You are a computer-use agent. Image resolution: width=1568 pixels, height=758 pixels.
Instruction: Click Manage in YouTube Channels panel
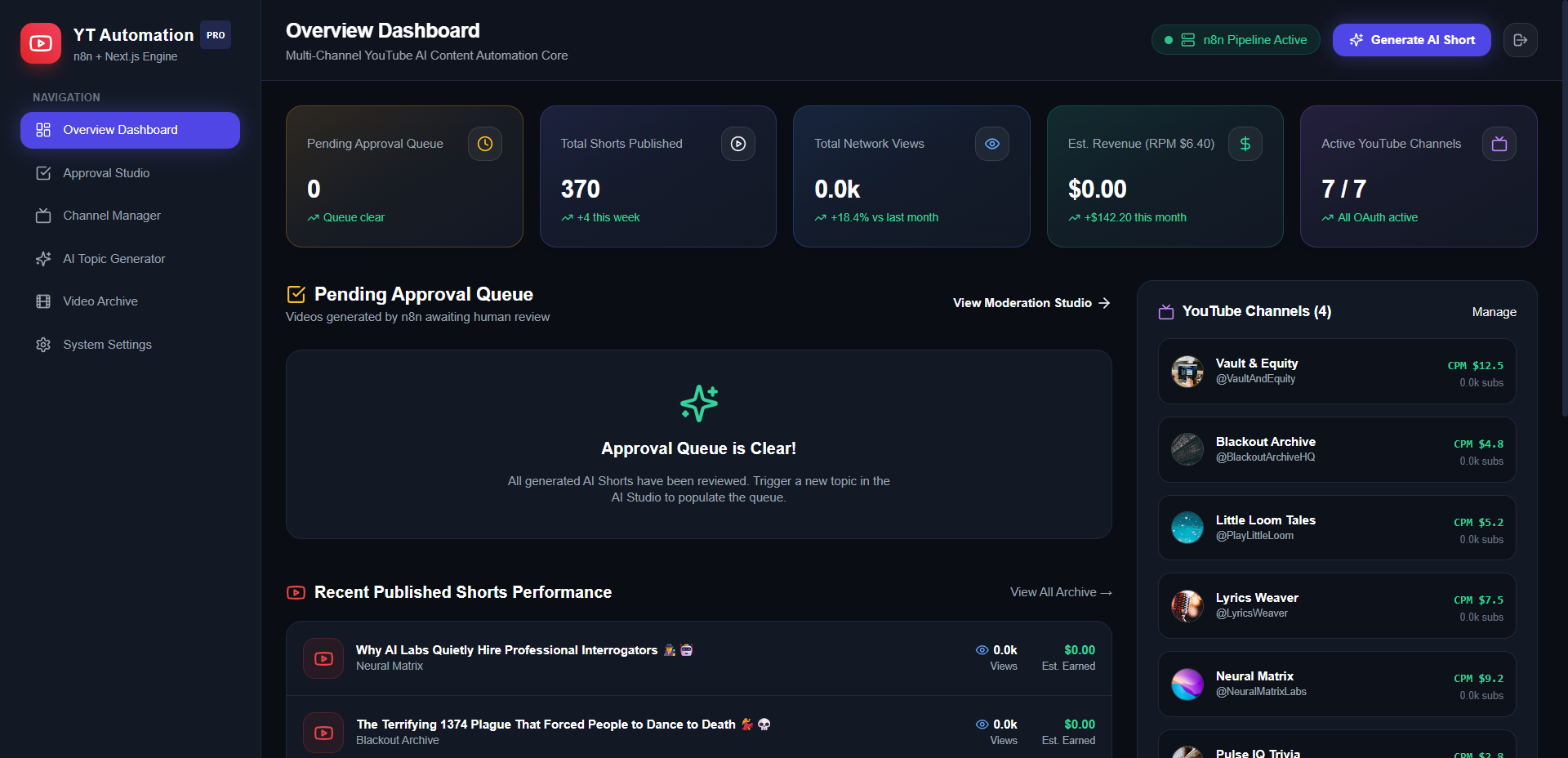[x=1494, y=312]
